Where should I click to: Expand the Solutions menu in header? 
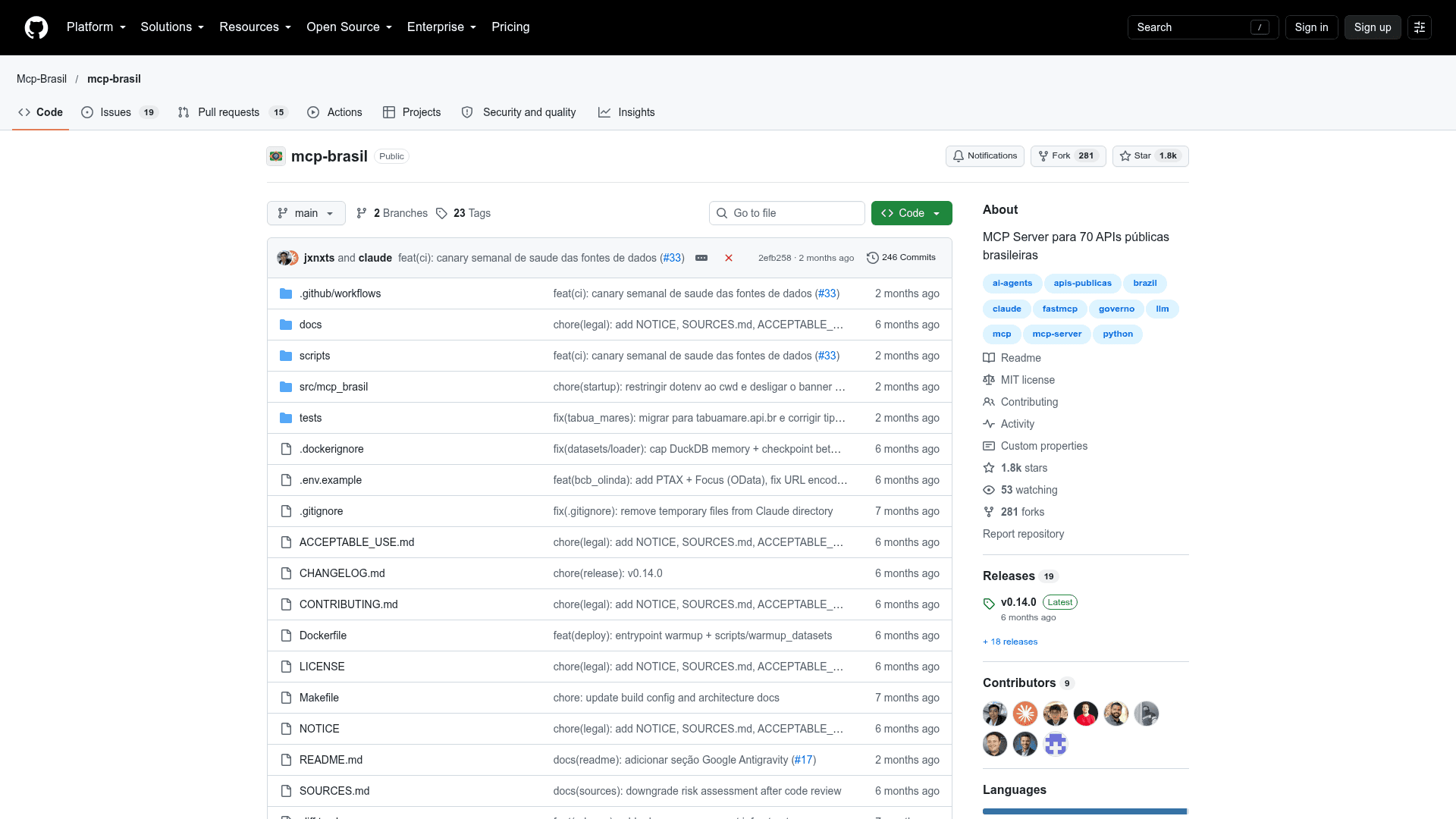[x=172, y=27]
